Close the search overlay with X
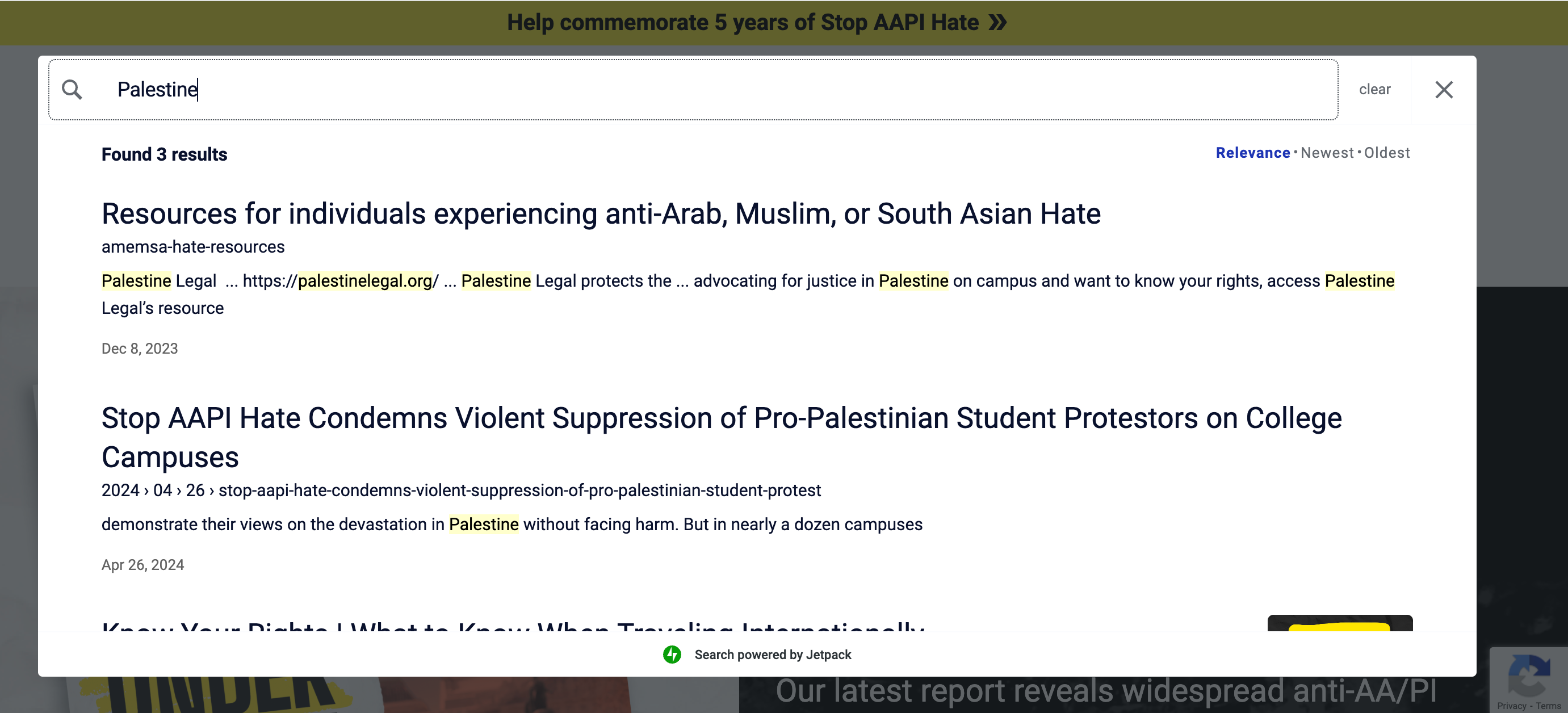Screen dimensions: 1568x713 (1443, 90)
